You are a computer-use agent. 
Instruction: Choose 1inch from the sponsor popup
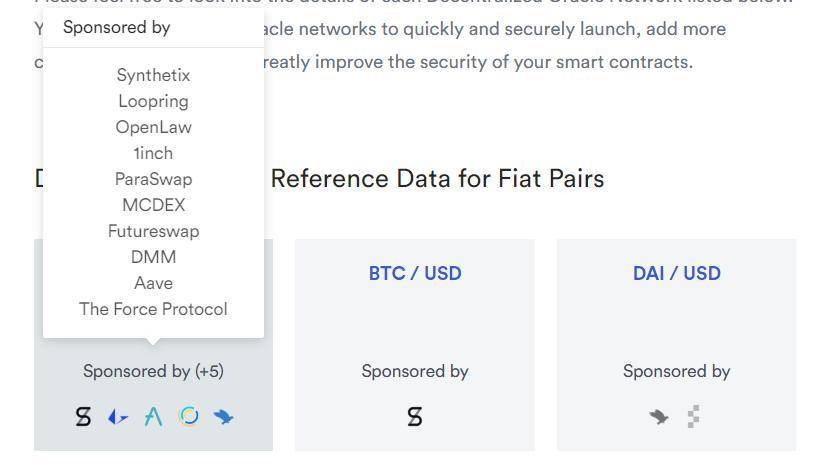point(153,153)
